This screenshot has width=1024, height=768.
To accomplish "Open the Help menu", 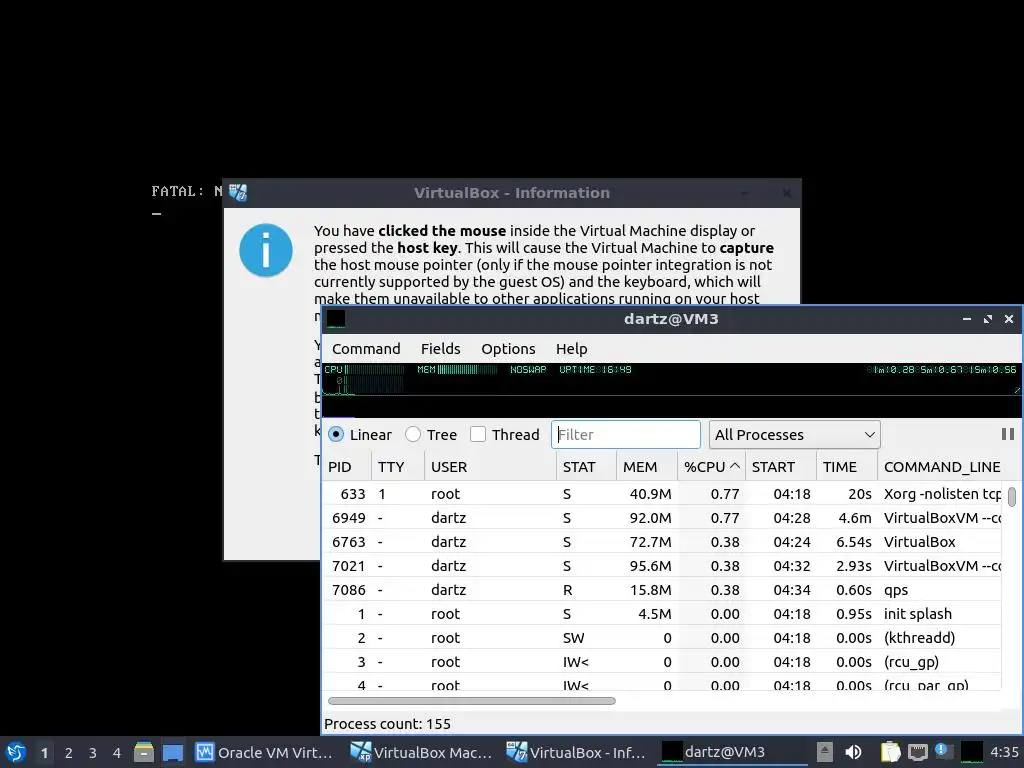I will click(571, 349).
